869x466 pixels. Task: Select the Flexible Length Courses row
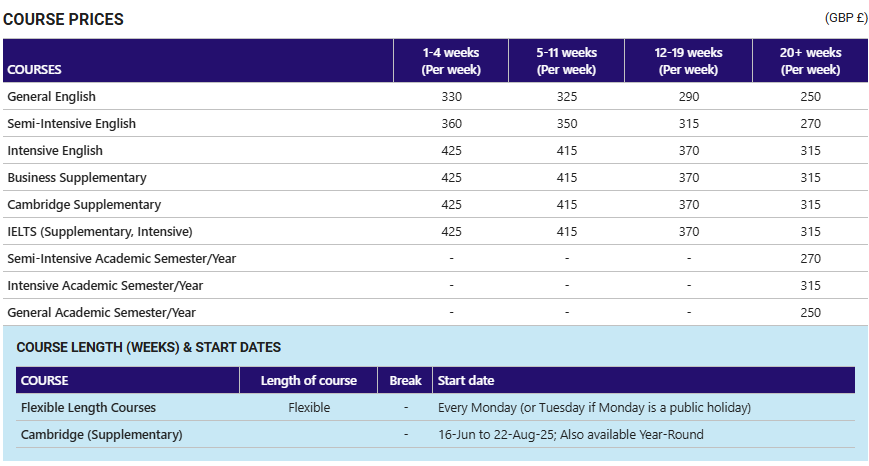coord(435,408)
